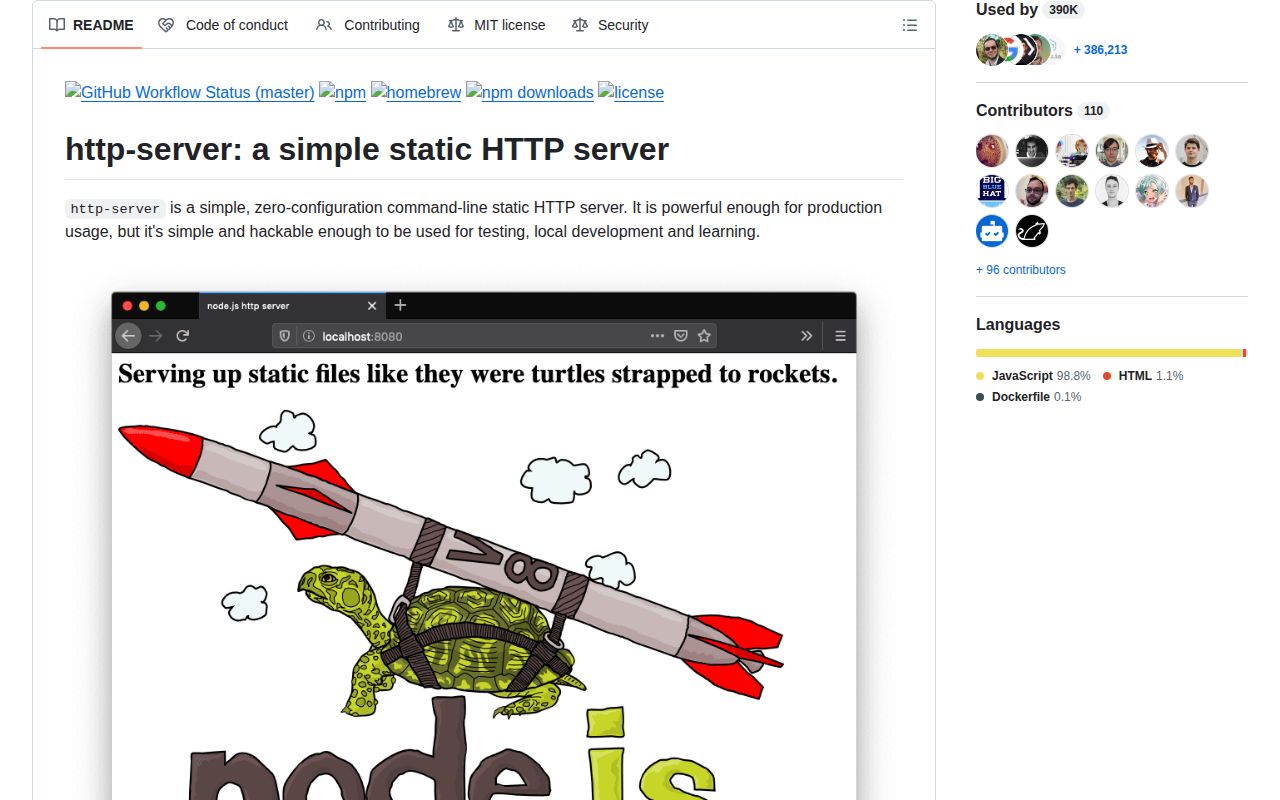Filter by HTML 1.1% language
The height and width of the screenshot is (800, 1280).
pos(1143,376)
